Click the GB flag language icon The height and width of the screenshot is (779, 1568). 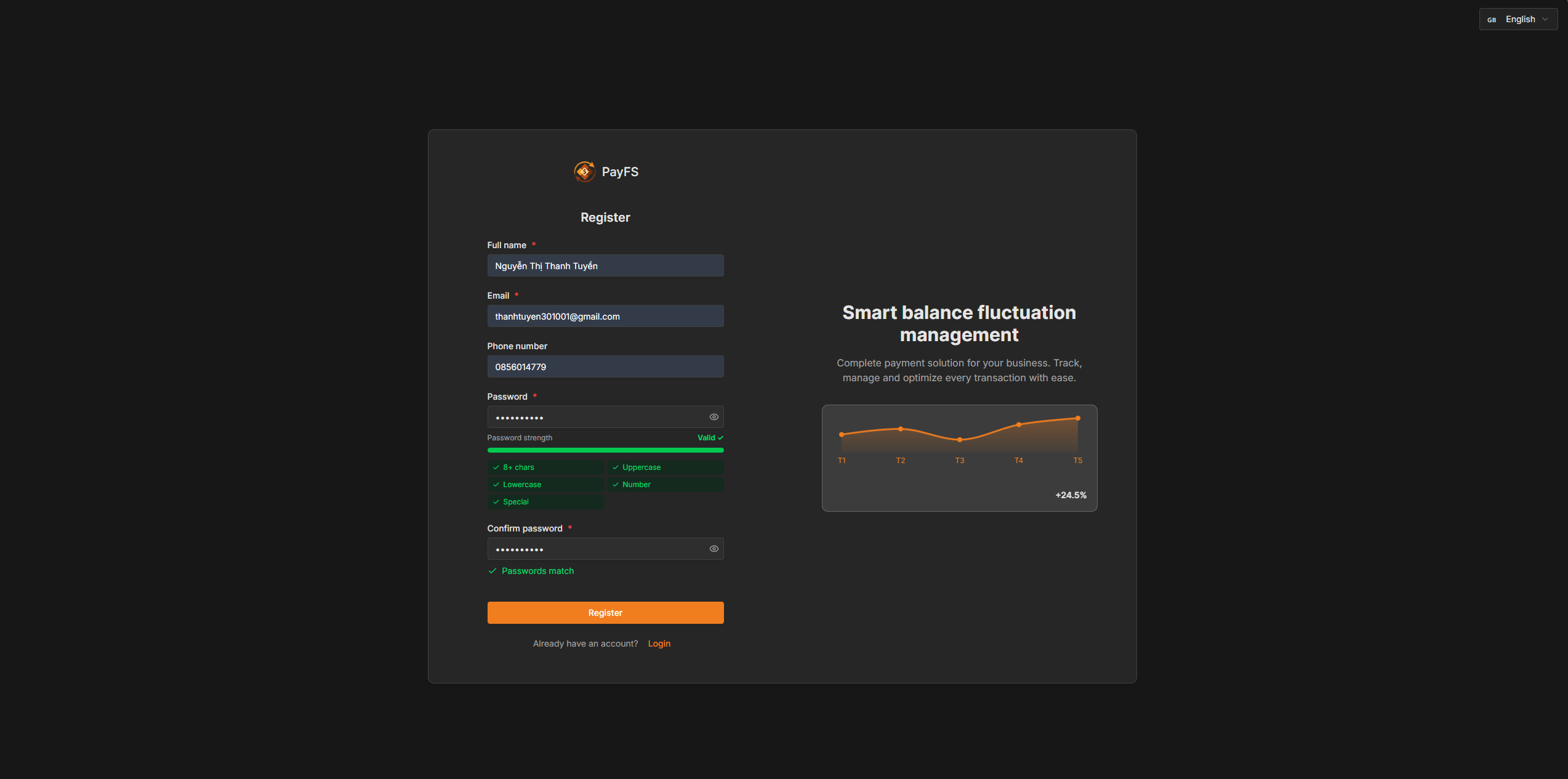pos(1492,20)
